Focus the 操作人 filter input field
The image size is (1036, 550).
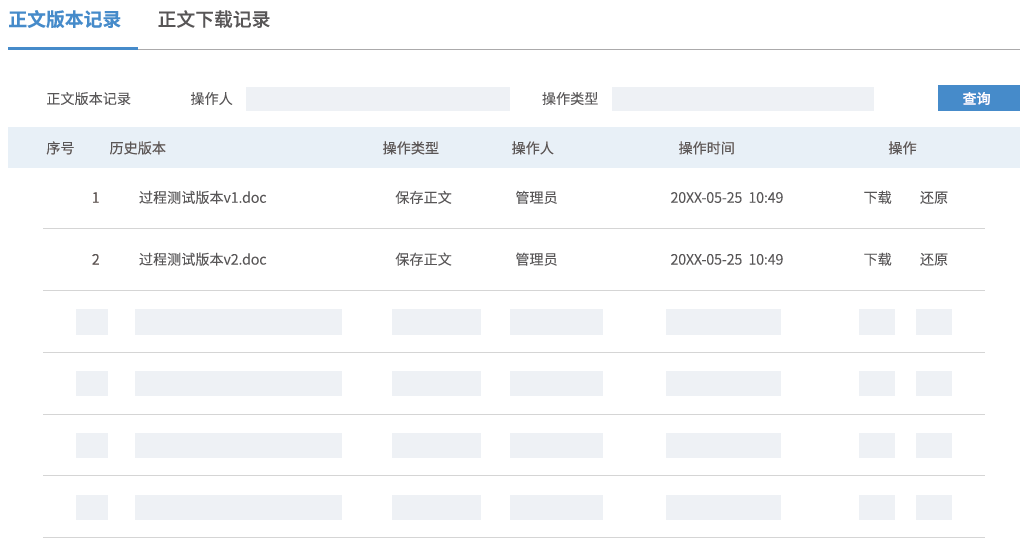tap(377, 99)
